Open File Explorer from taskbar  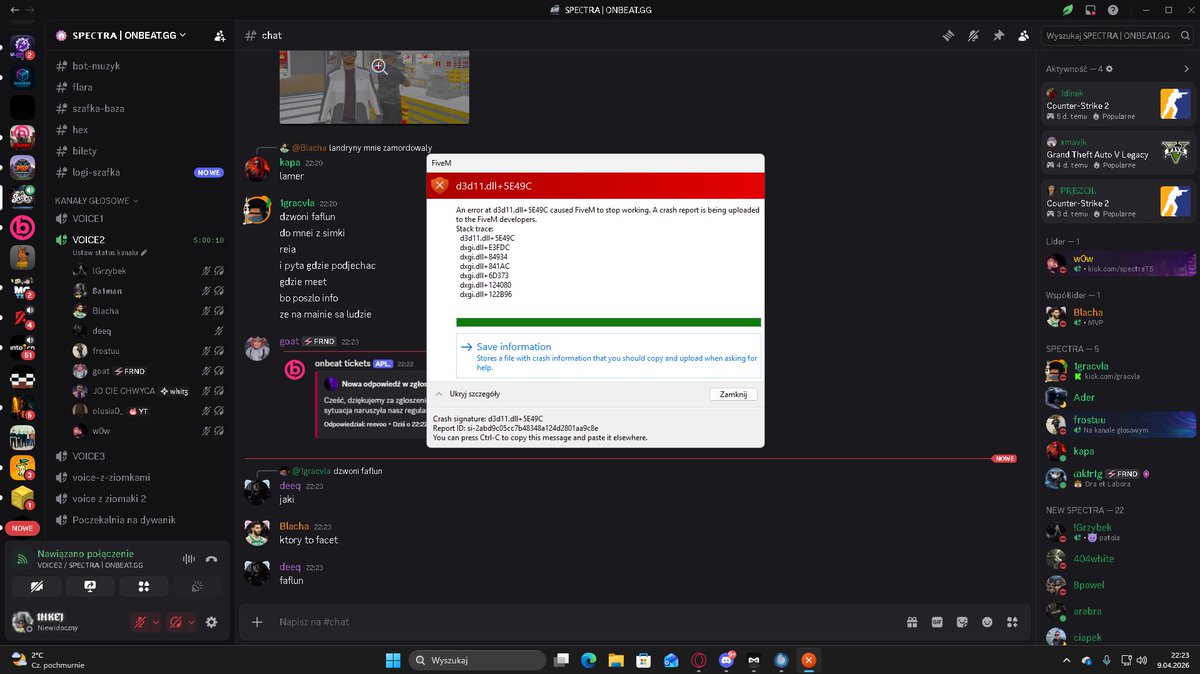click(x=617, y=660)
